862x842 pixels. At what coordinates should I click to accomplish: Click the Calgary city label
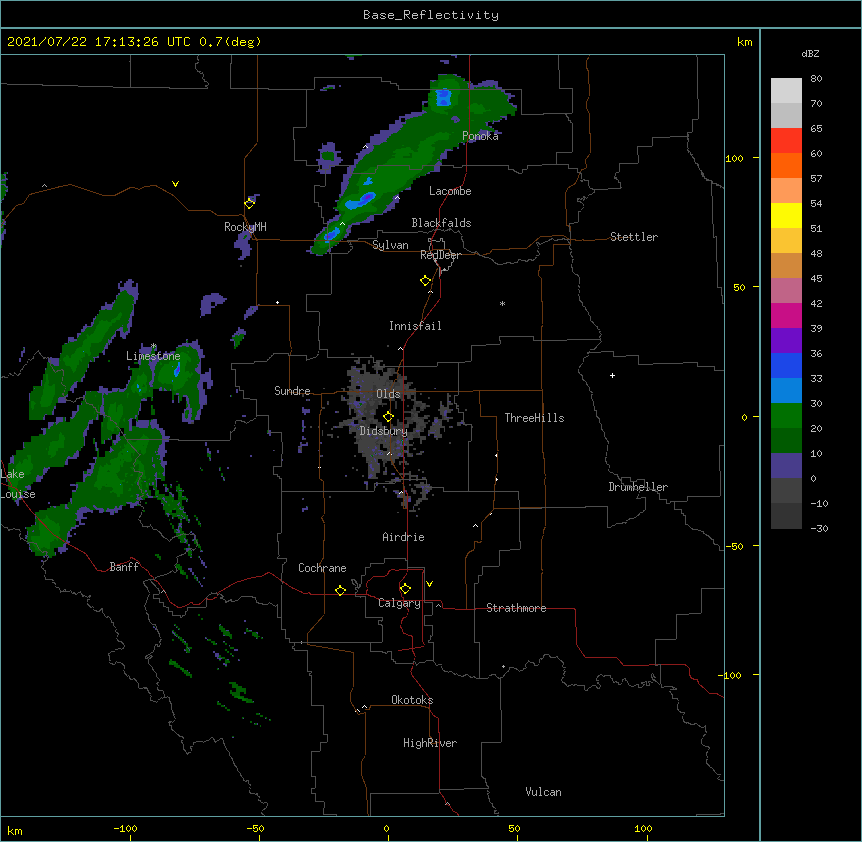(399, 603)
